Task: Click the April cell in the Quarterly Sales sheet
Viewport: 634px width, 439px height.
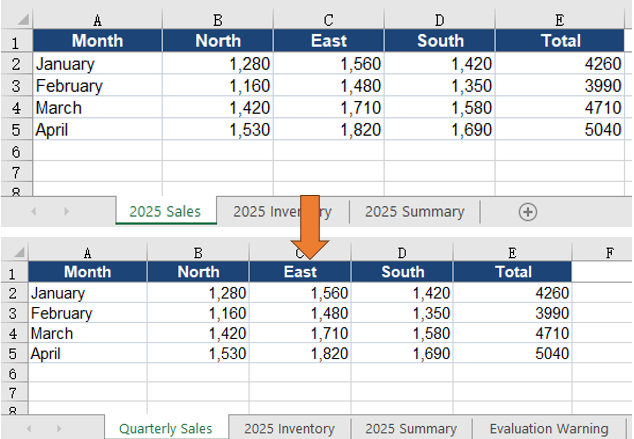Action: (88, 353)
